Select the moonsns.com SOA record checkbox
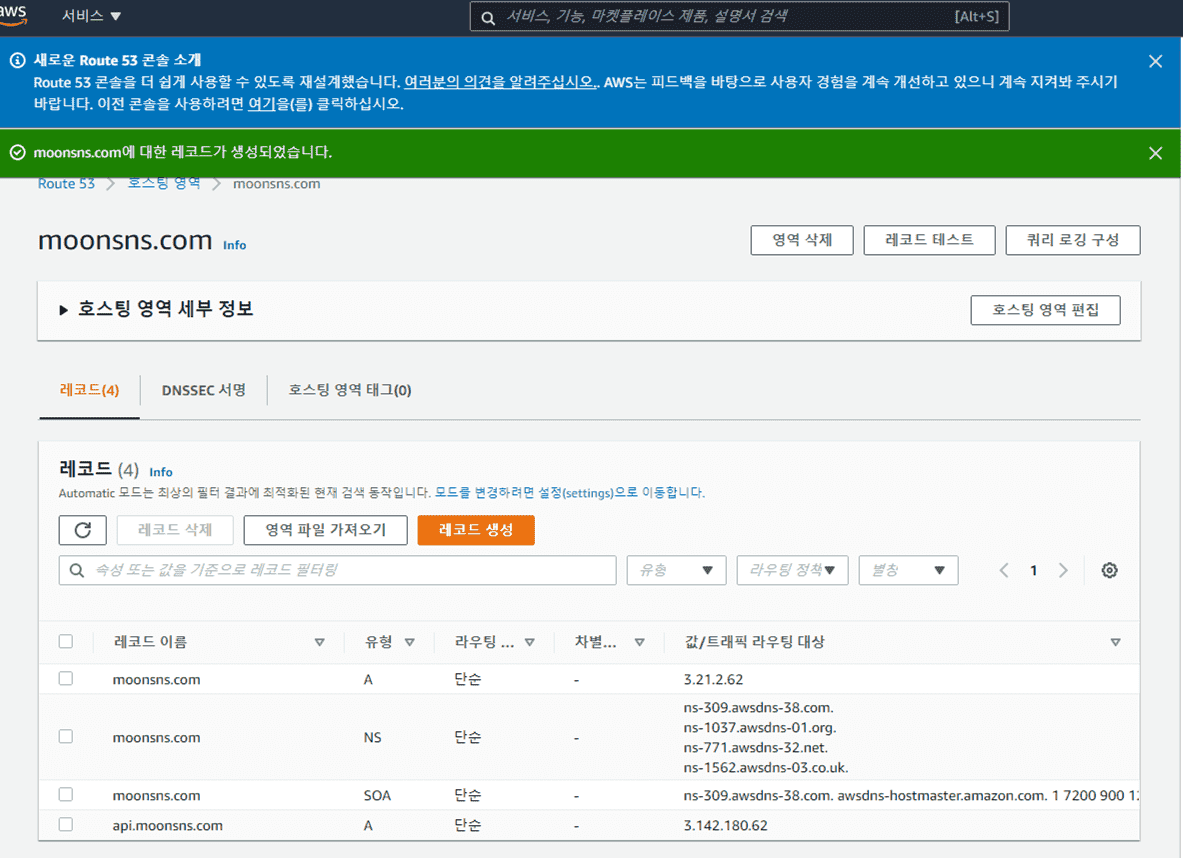The width and height of the screenshot is (1183, 858). click(66, 794)
